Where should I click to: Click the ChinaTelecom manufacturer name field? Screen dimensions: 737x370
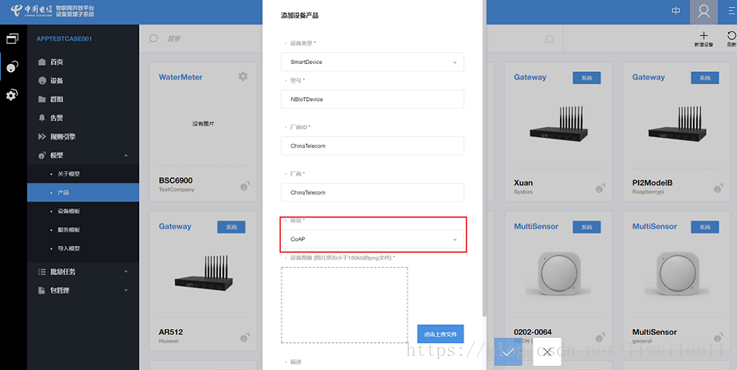[372, 192]
